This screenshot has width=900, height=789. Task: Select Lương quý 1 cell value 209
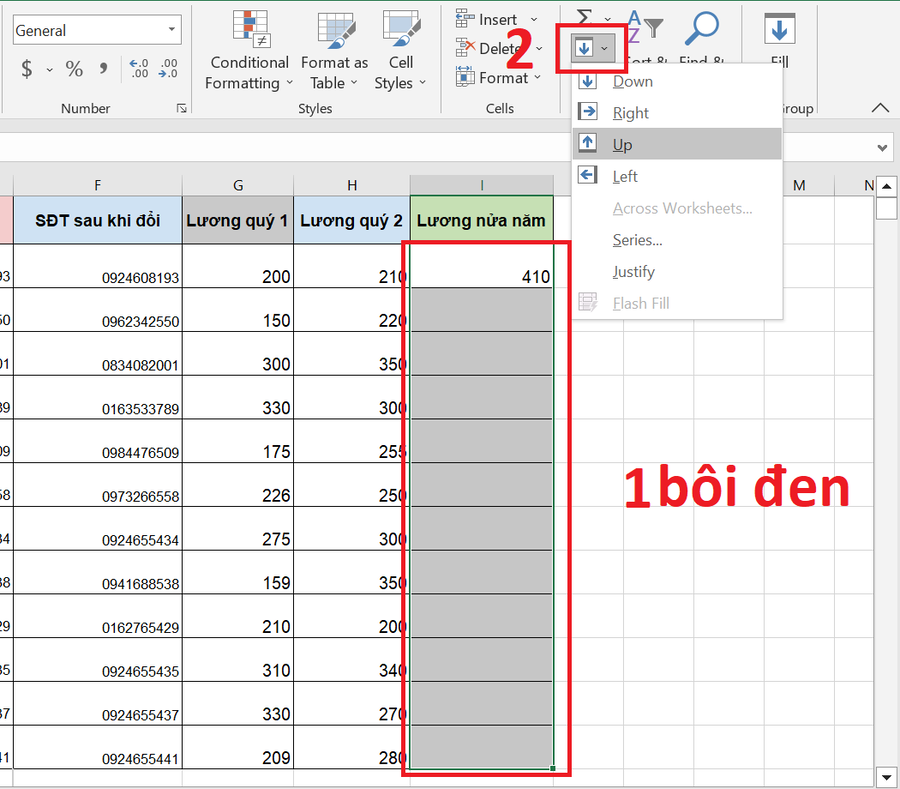point(238,748)
